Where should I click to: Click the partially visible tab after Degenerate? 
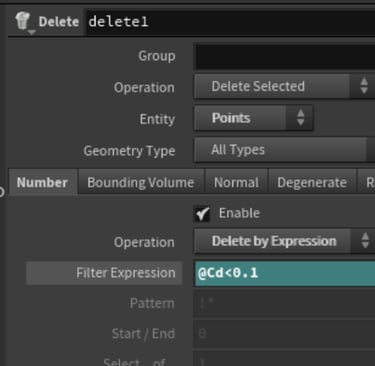coord(366,182)
